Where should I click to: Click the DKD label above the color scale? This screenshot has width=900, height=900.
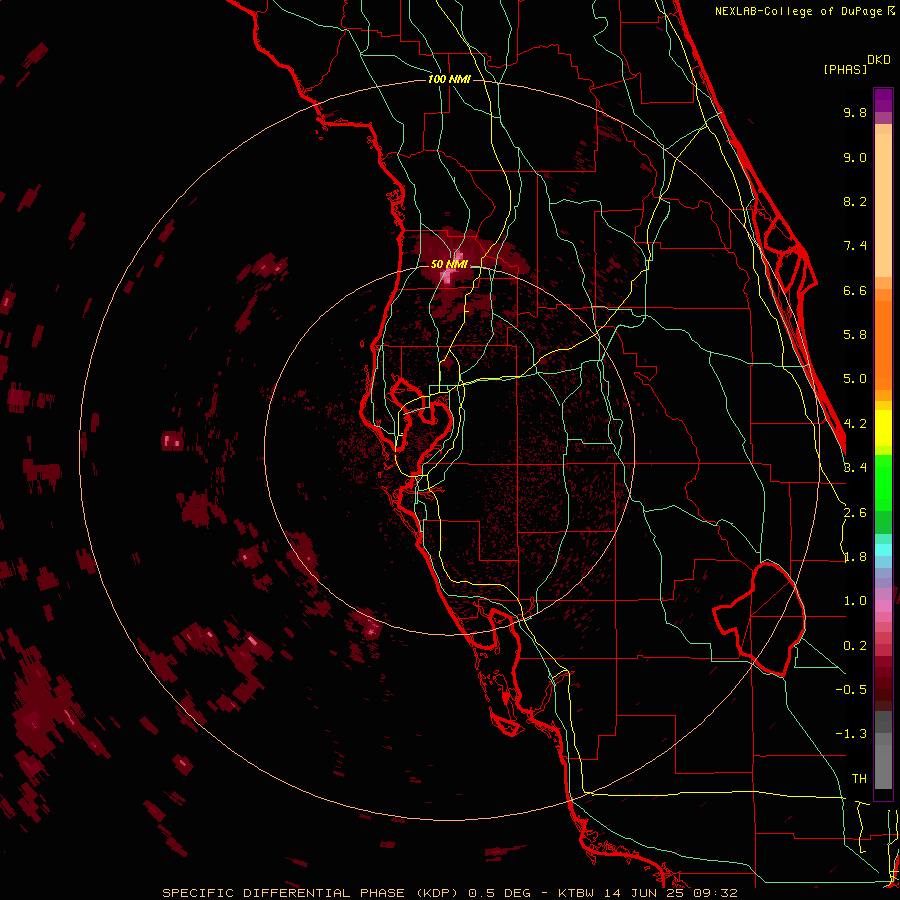(879, 60)
